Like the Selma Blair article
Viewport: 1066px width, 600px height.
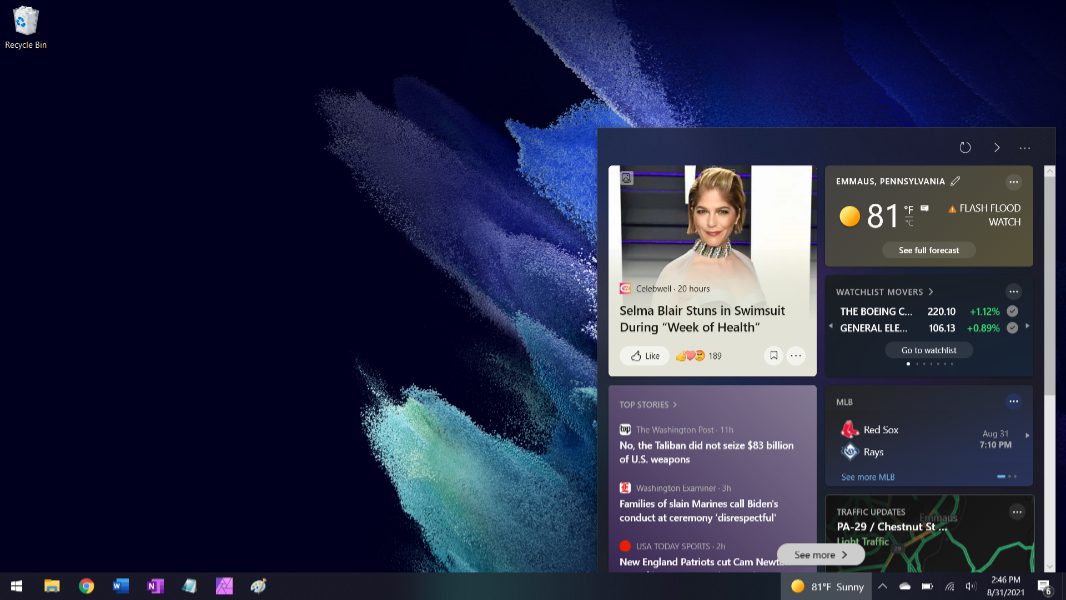pos(644,356)
